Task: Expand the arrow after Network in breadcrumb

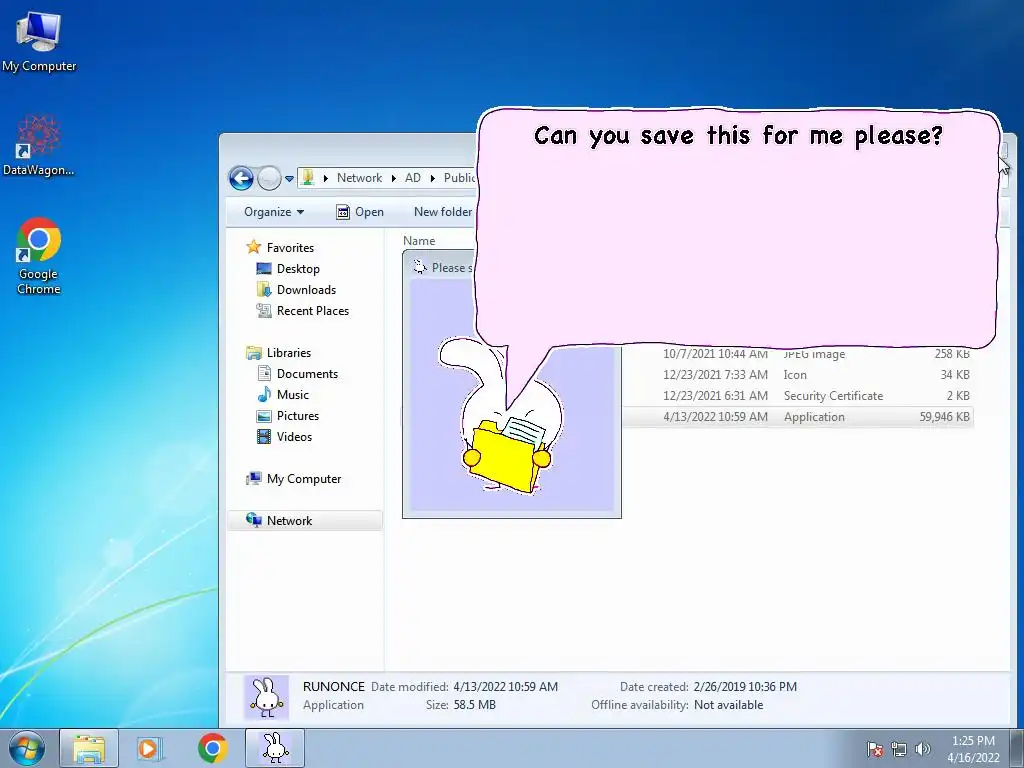Action: coord(394,178)
